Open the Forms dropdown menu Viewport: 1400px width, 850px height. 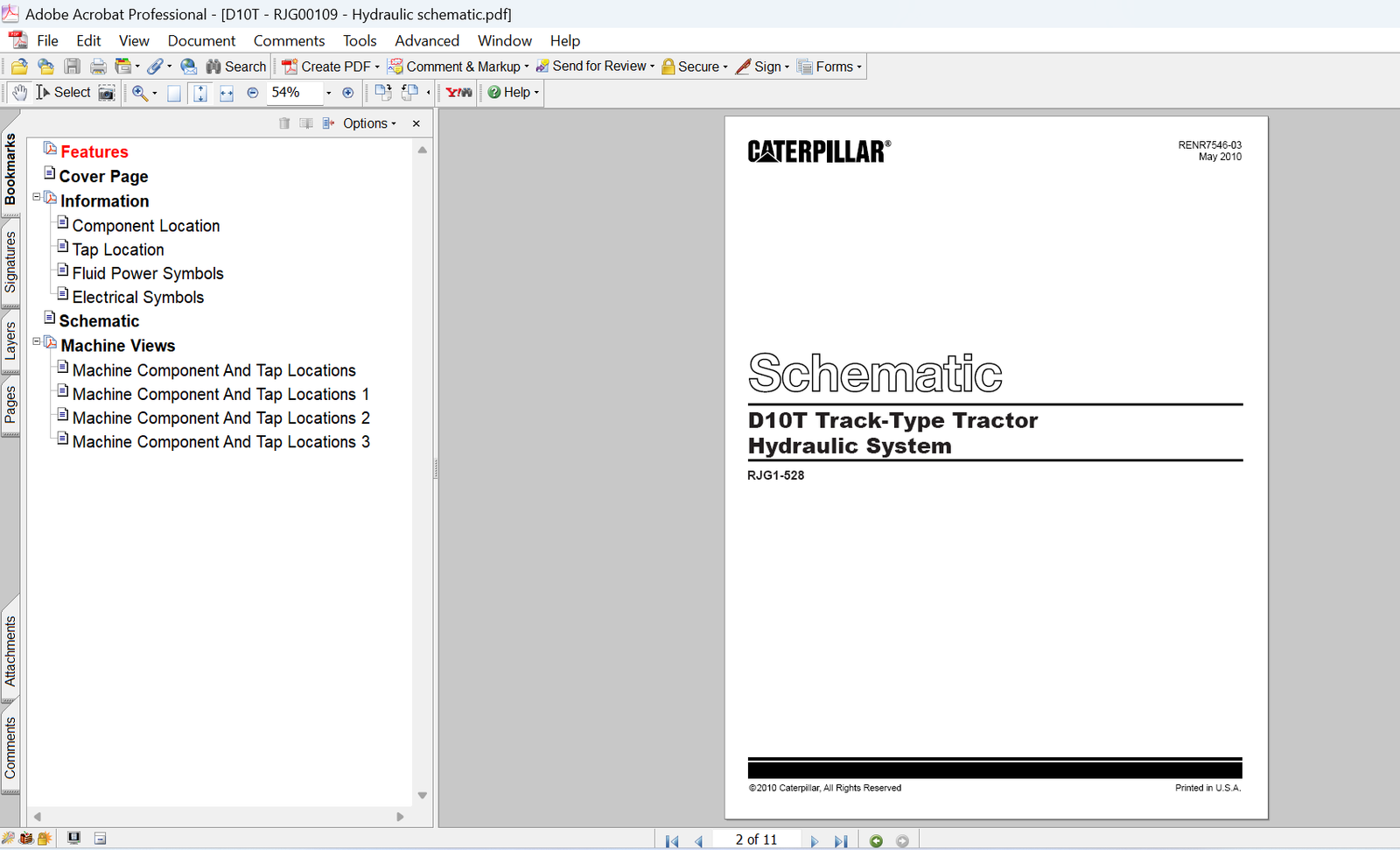pos(829,67)
